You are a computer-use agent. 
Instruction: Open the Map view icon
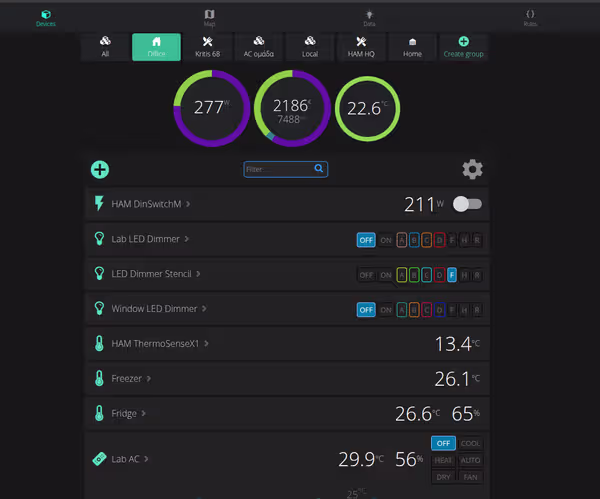(209, 15)
